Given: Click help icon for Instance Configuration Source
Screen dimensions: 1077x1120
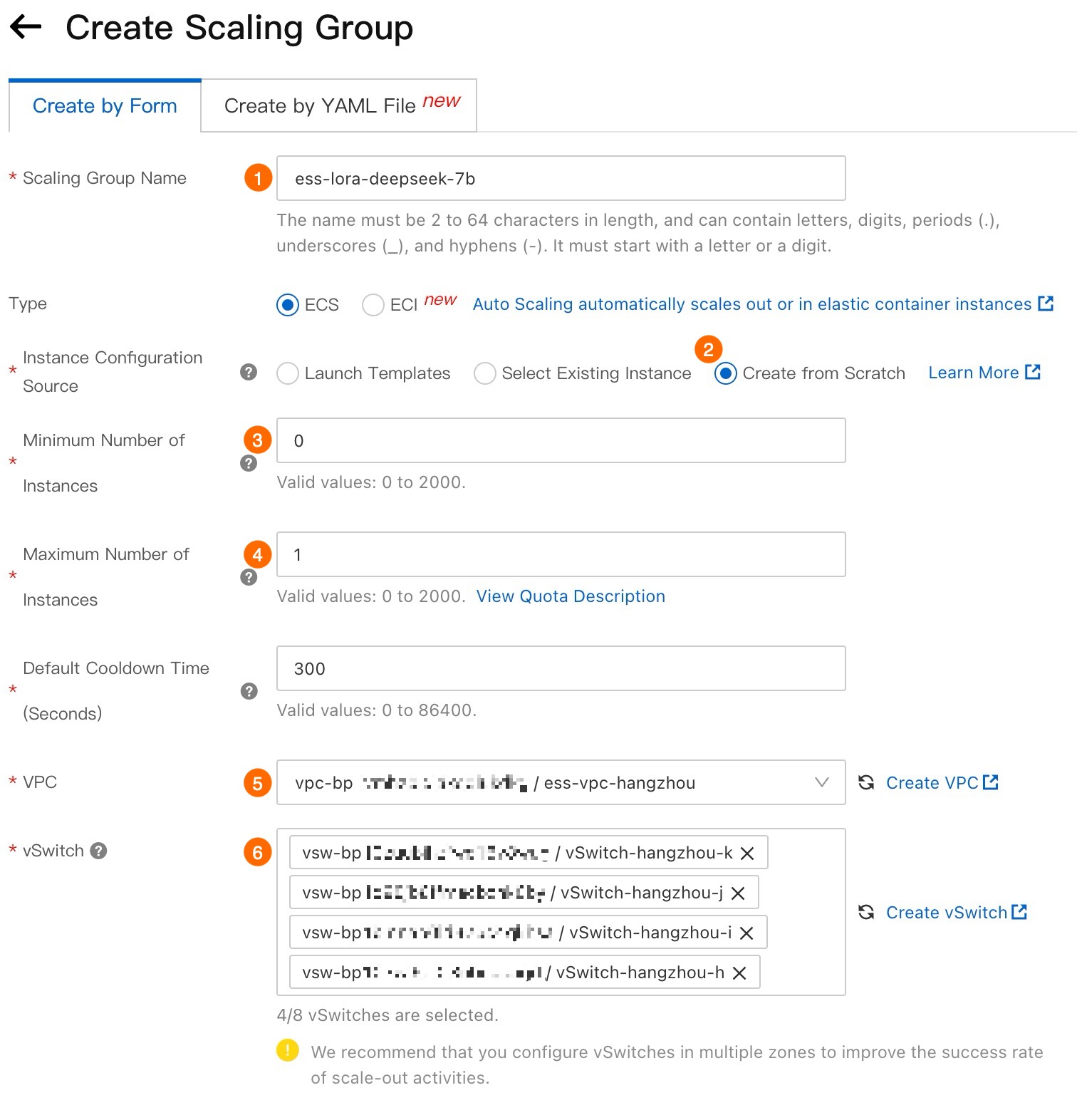Looking at the screenshot, I should pos(249,372).
